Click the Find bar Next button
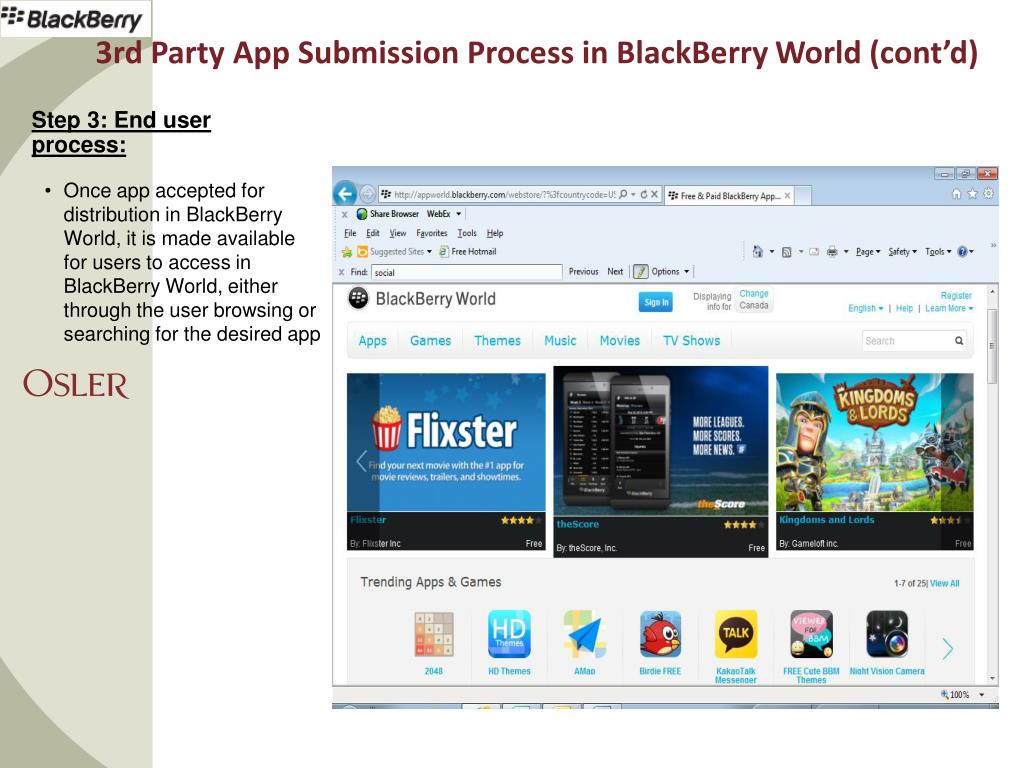Image resolution: width=1024 pixels, height=768 pixels. (615, 272)
